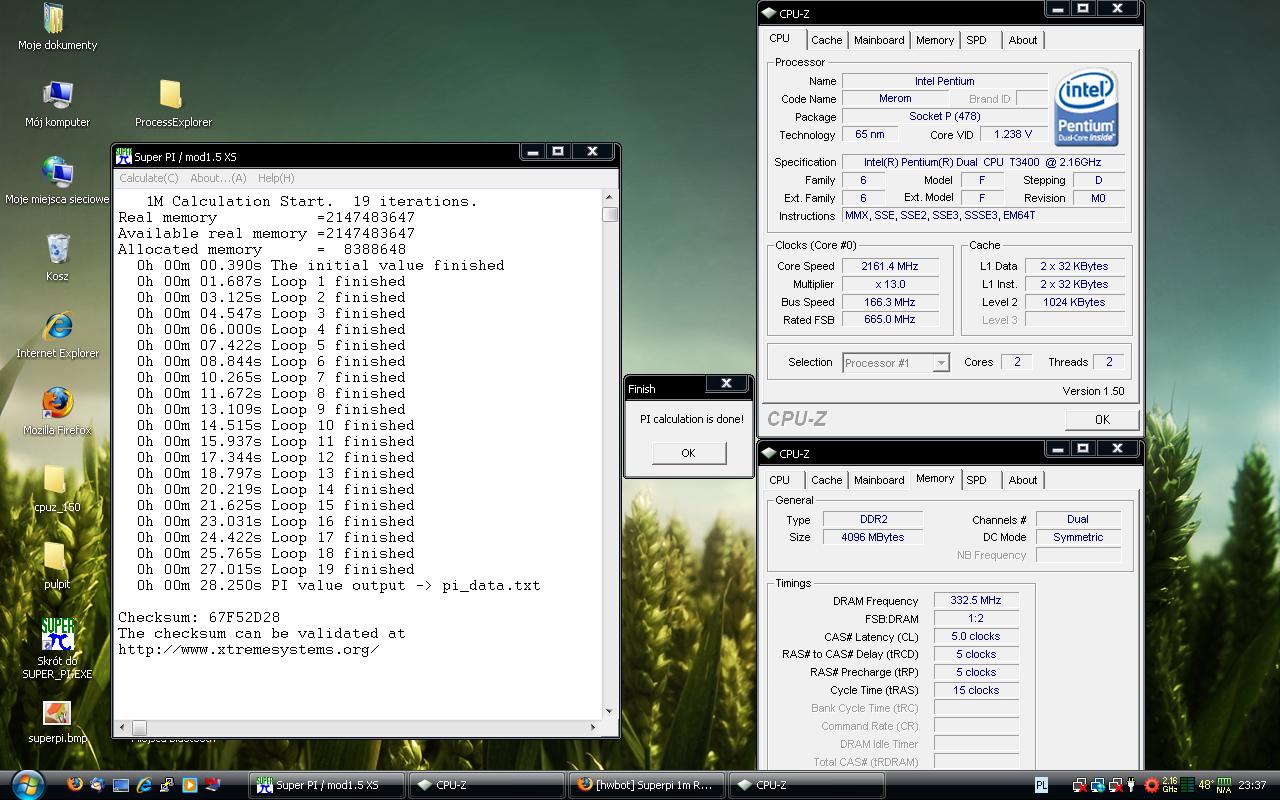This screenshot has width=1280, height=800.
Task: Click Super PI vertical scrollbar up arrow
Action: pos(610,197)
